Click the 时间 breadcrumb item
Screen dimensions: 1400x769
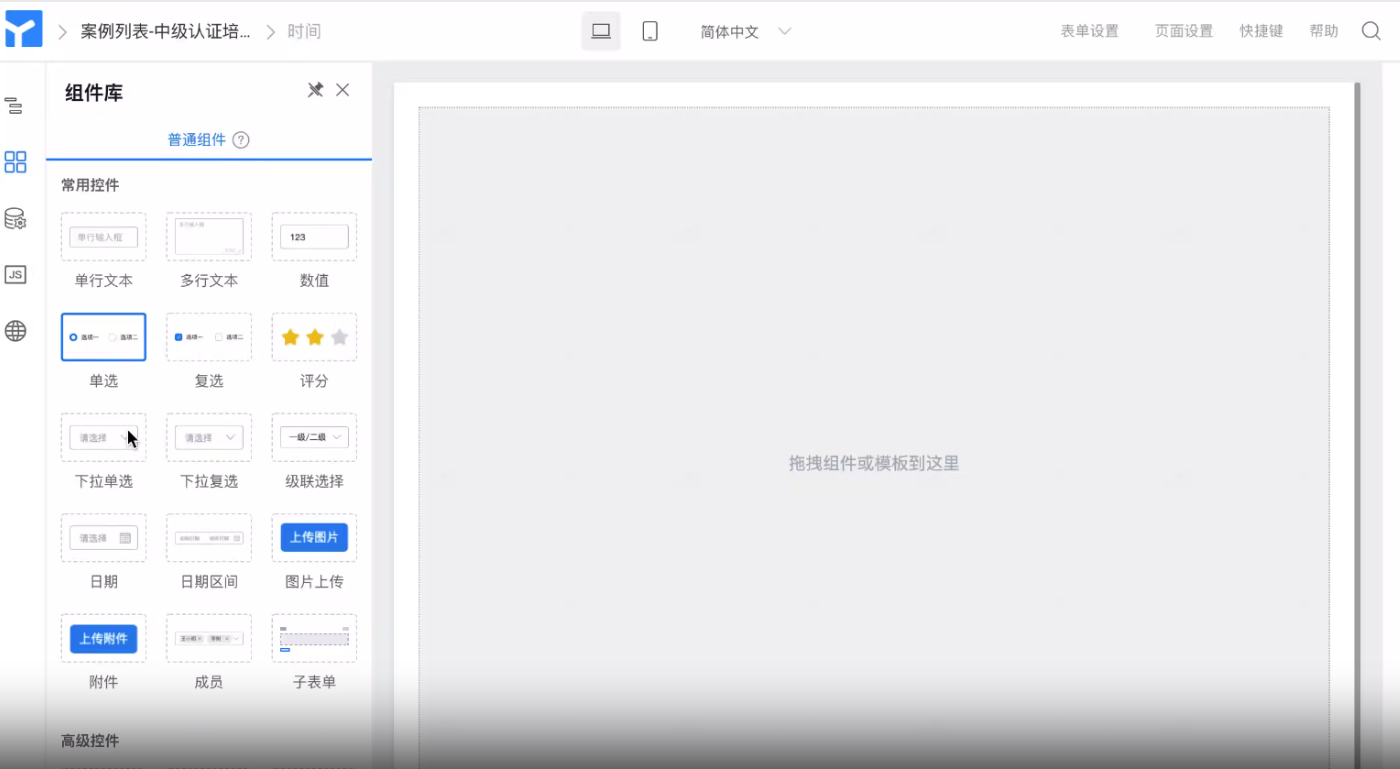[x=304, y=31]
